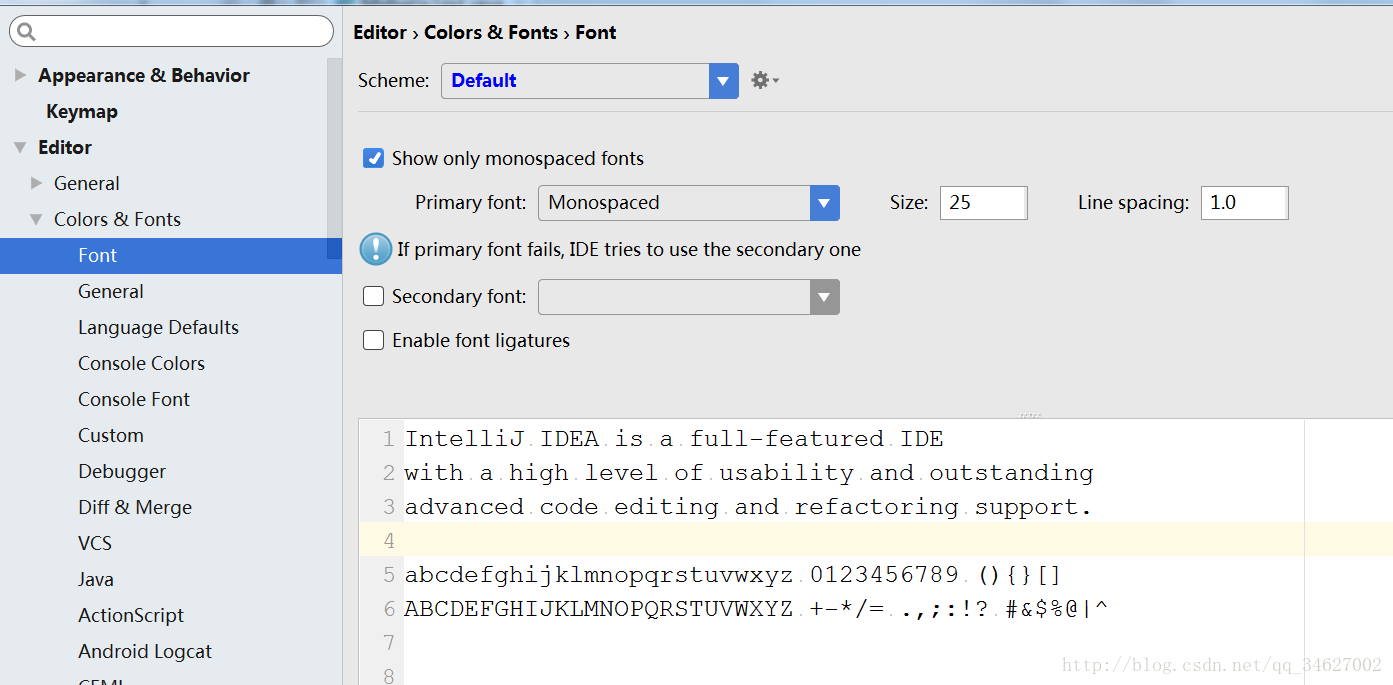Click preview line with uppercase alphabet
Screen dimensions: 1393x685
point(756,608)
